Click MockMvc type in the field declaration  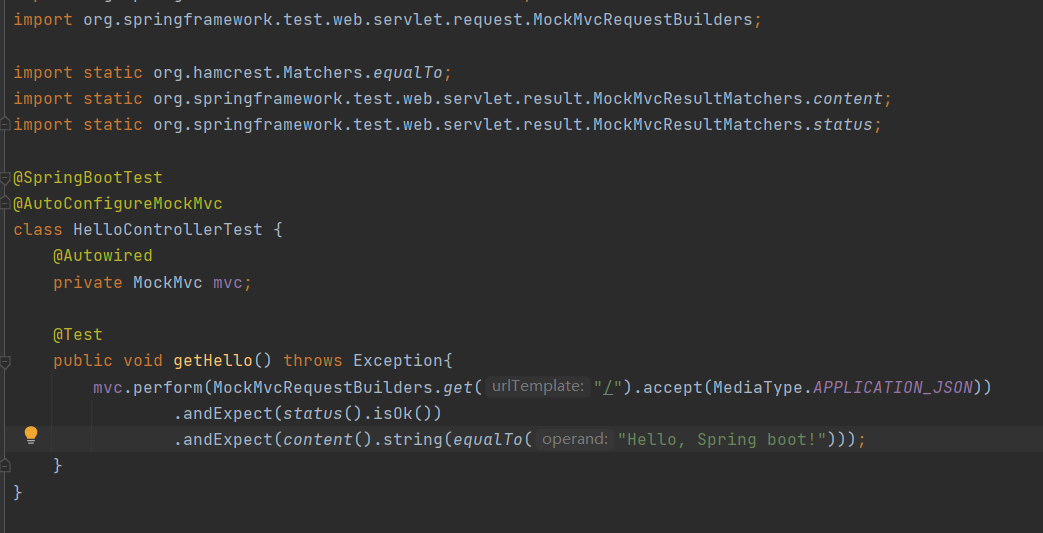click(168, 282)
